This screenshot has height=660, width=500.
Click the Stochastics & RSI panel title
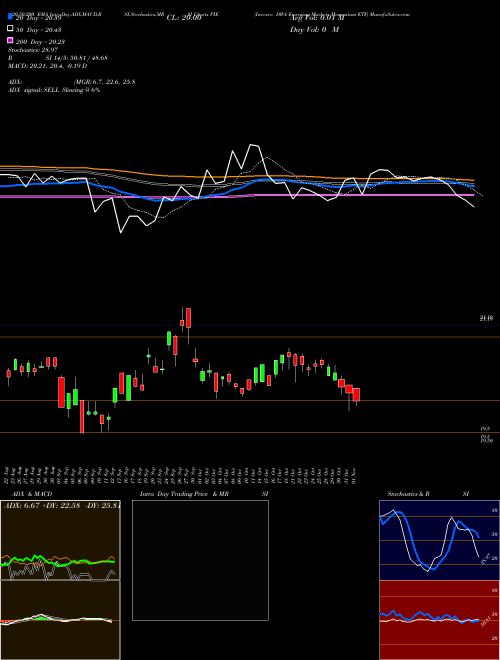click(428, 494)
